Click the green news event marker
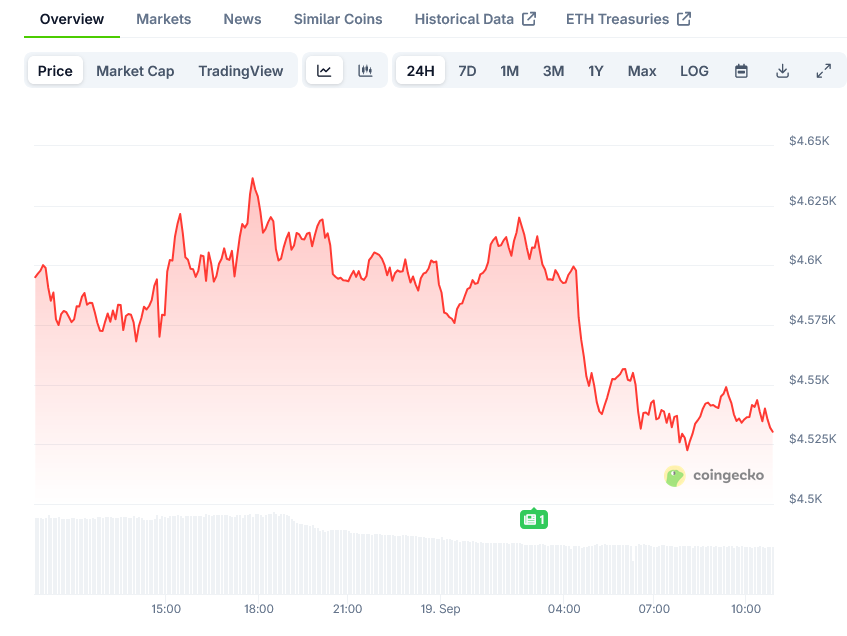847x636 pixels. point(533,519)
